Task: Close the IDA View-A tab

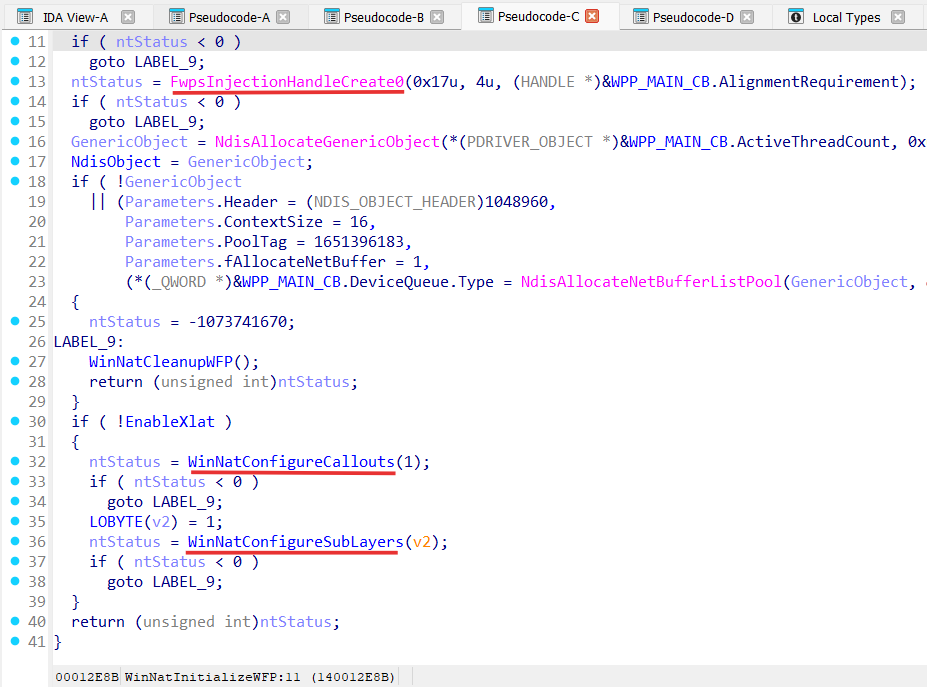Action: [128, 17]
